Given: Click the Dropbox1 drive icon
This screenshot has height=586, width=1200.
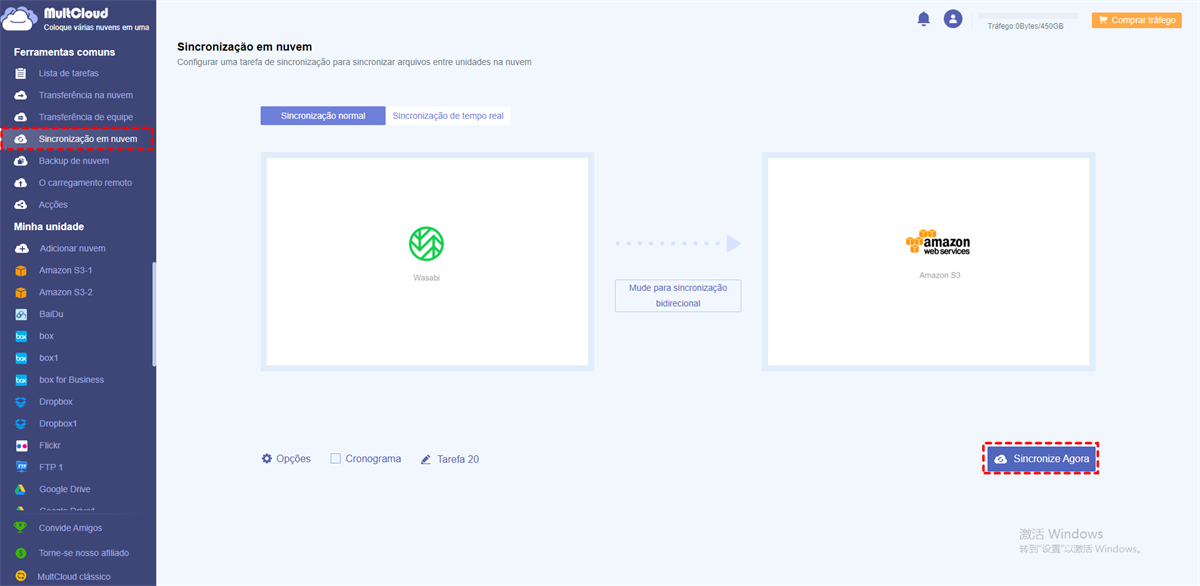Looking at the screenshot, I should [21, 424].
